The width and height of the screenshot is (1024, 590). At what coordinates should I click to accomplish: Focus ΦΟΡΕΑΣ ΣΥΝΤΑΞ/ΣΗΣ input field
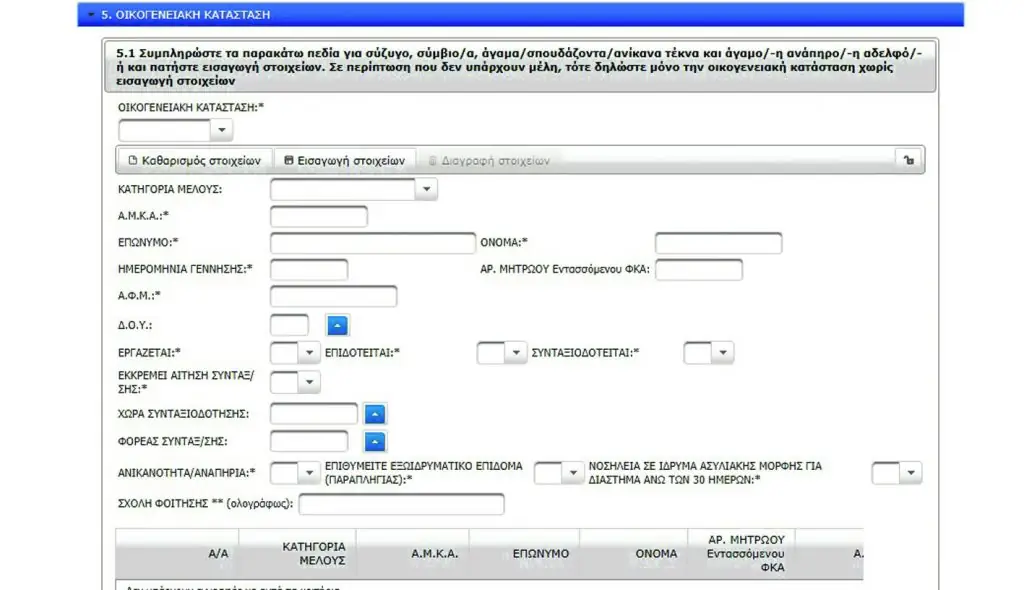[309, 441]
